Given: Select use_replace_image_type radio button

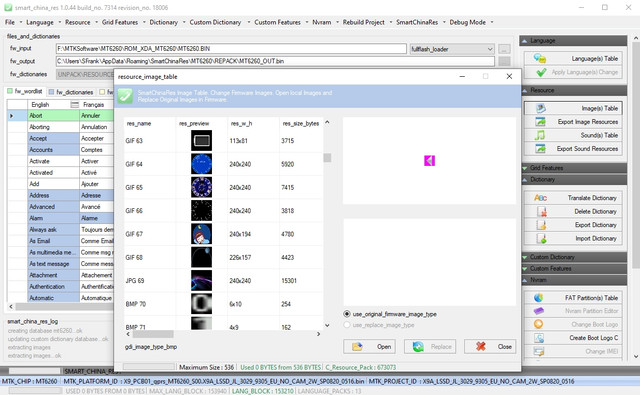Looking at the screenshot, I should coord(347,325).
